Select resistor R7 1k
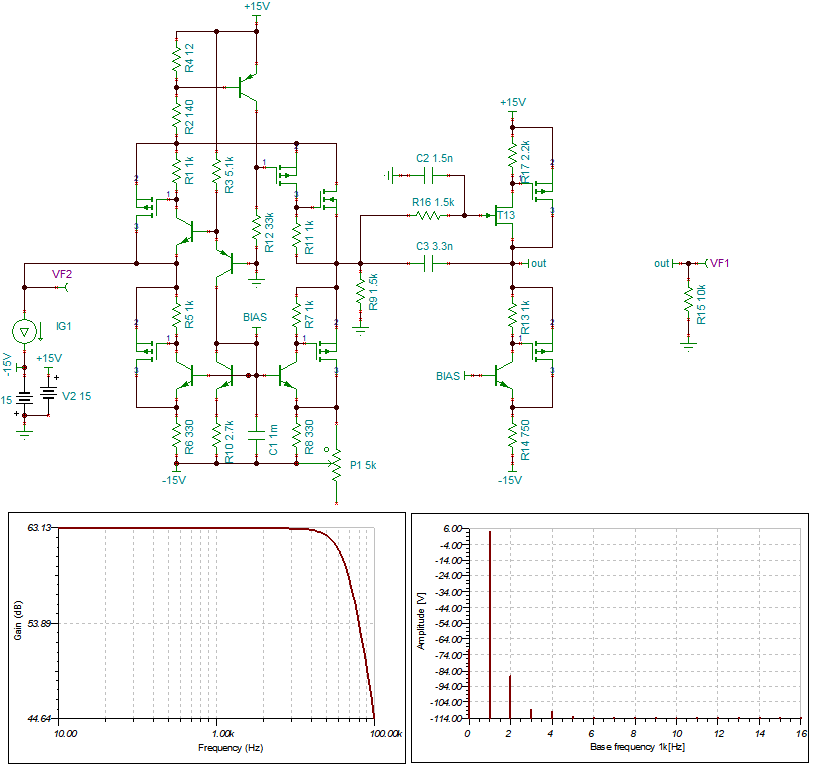 297,316
